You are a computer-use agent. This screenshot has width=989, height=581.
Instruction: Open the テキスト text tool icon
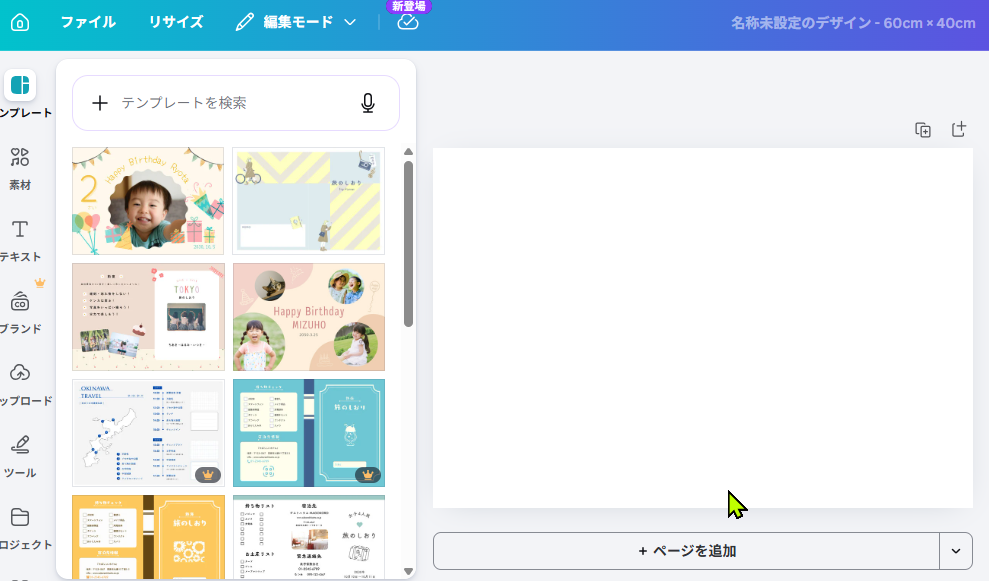point(20,229)
